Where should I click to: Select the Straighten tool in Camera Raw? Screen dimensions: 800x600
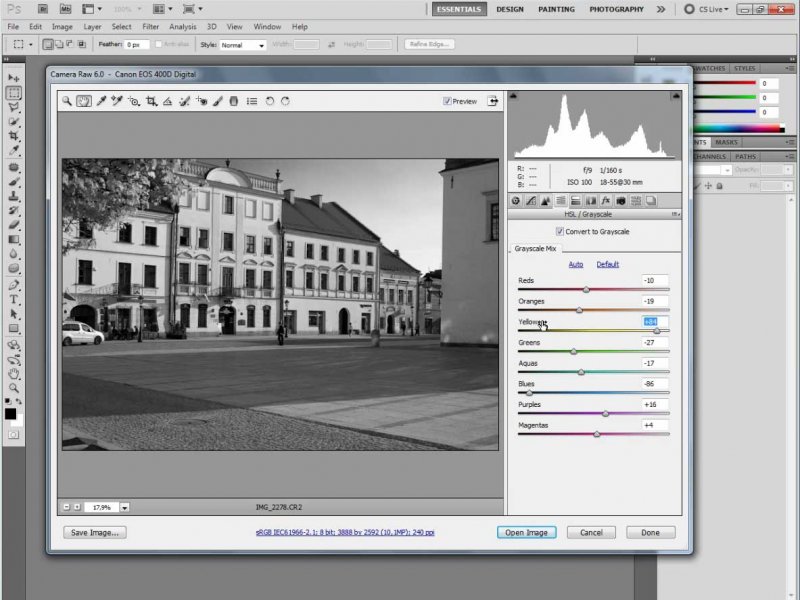tap(168, 101)
